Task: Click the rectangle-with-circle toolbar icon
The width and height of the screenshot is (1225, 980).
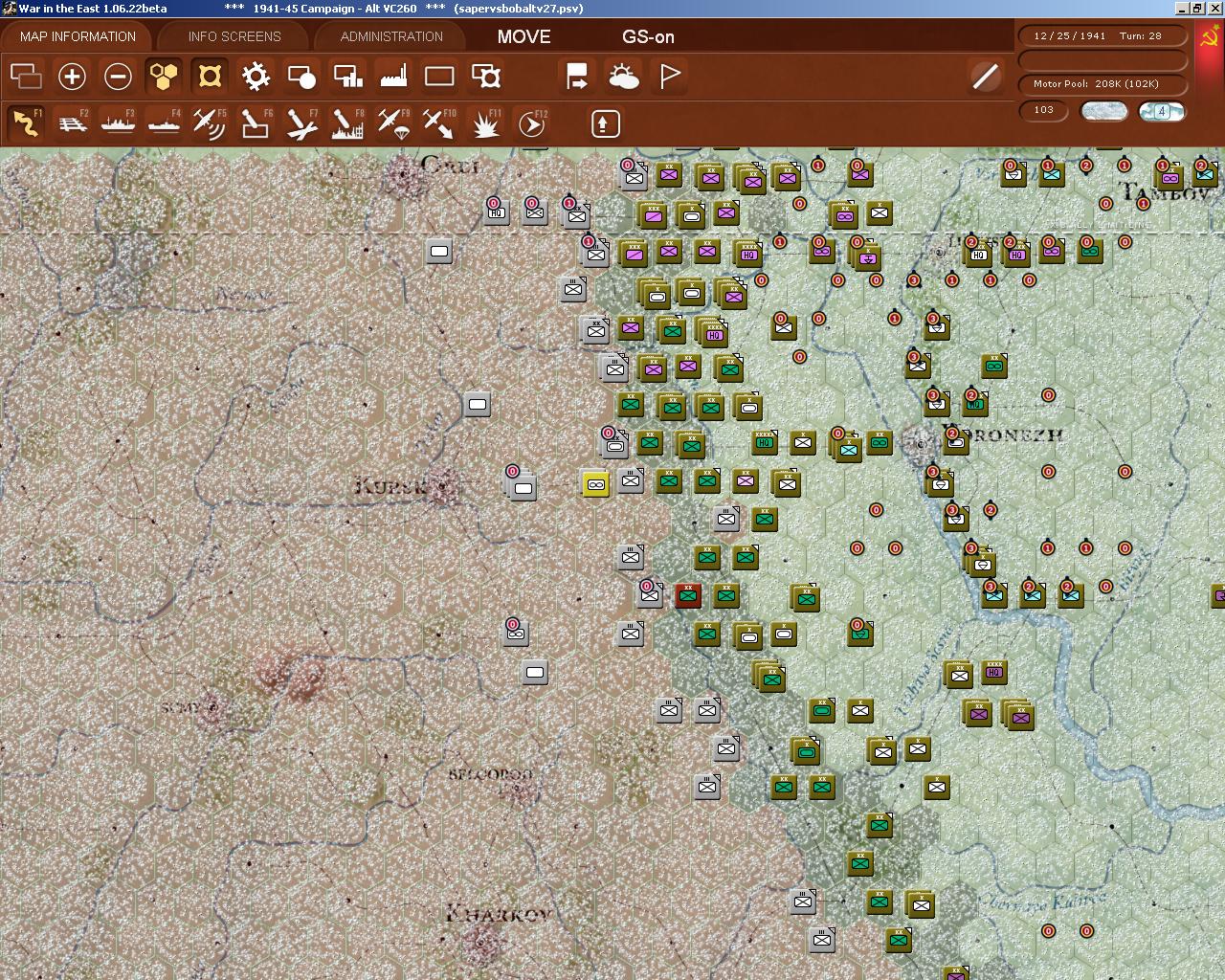Action: coord(301,76)
